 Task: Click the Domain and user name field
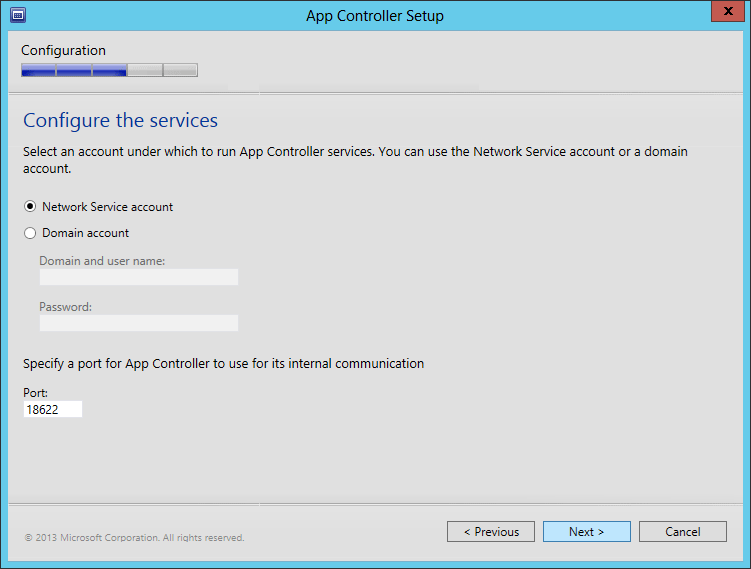138,277
